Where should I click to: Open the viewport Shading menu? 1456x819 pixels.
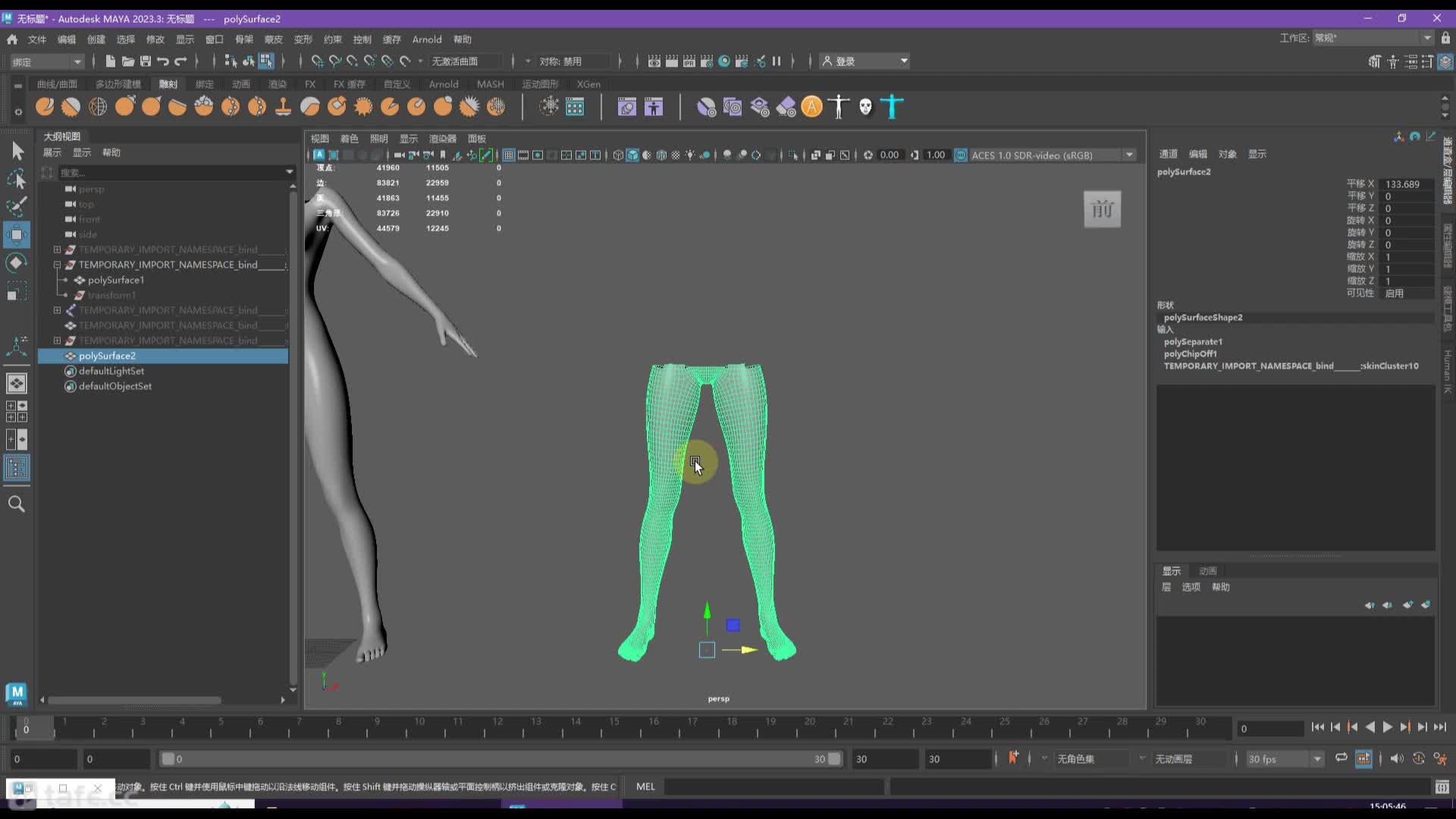349,139
